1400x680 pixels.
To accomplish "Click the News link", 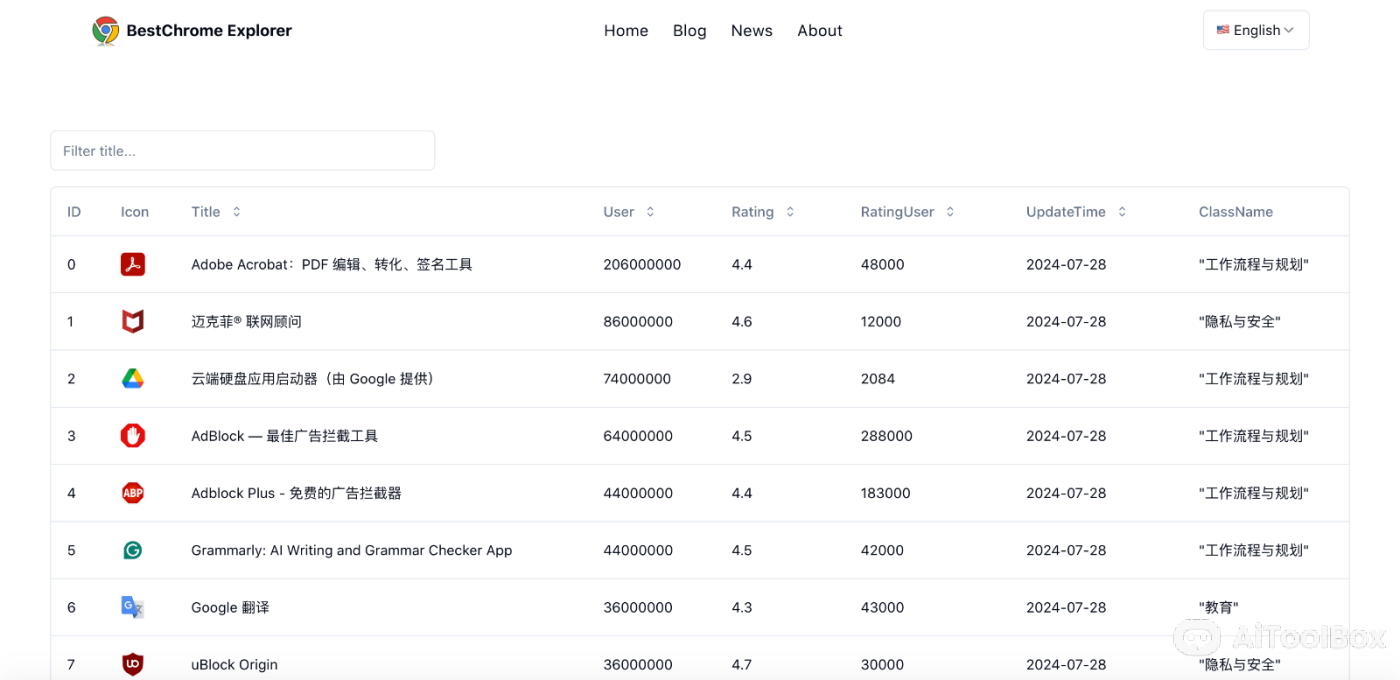I will pyautogui.click(x=751, y=30).
